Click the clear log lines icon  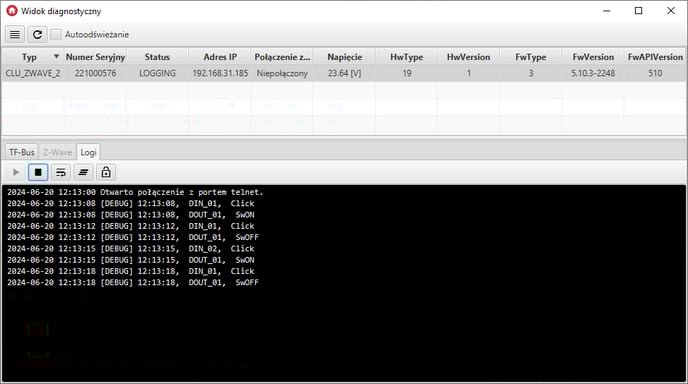pos(83,172)
